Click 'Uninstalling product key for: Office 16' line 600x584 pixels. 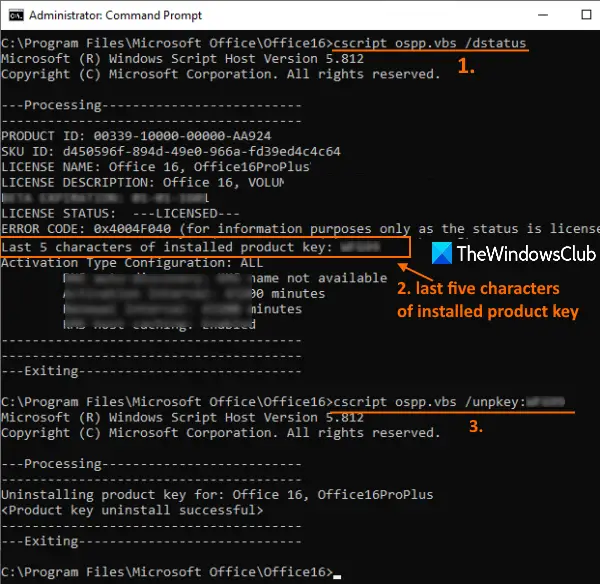217,494
